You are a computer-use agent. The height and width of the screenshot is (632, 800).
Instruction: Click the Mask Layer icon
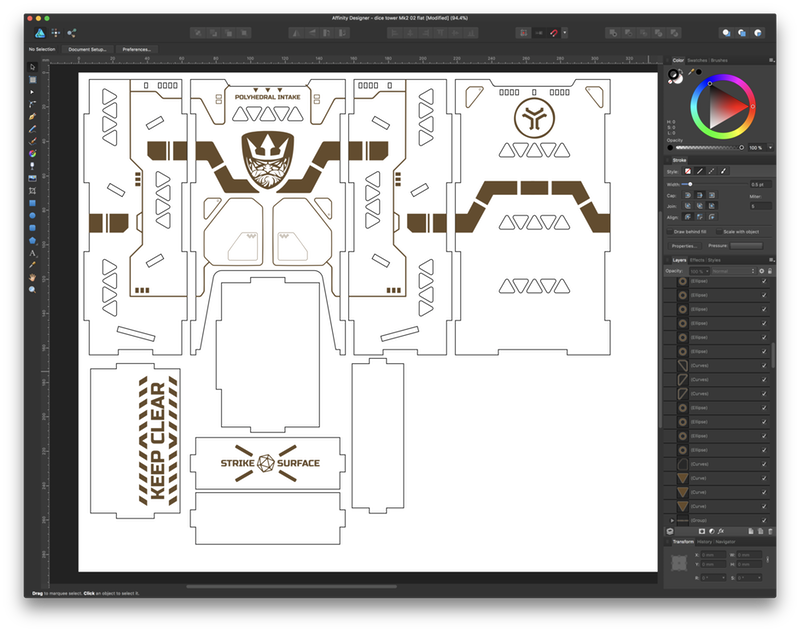702,532
